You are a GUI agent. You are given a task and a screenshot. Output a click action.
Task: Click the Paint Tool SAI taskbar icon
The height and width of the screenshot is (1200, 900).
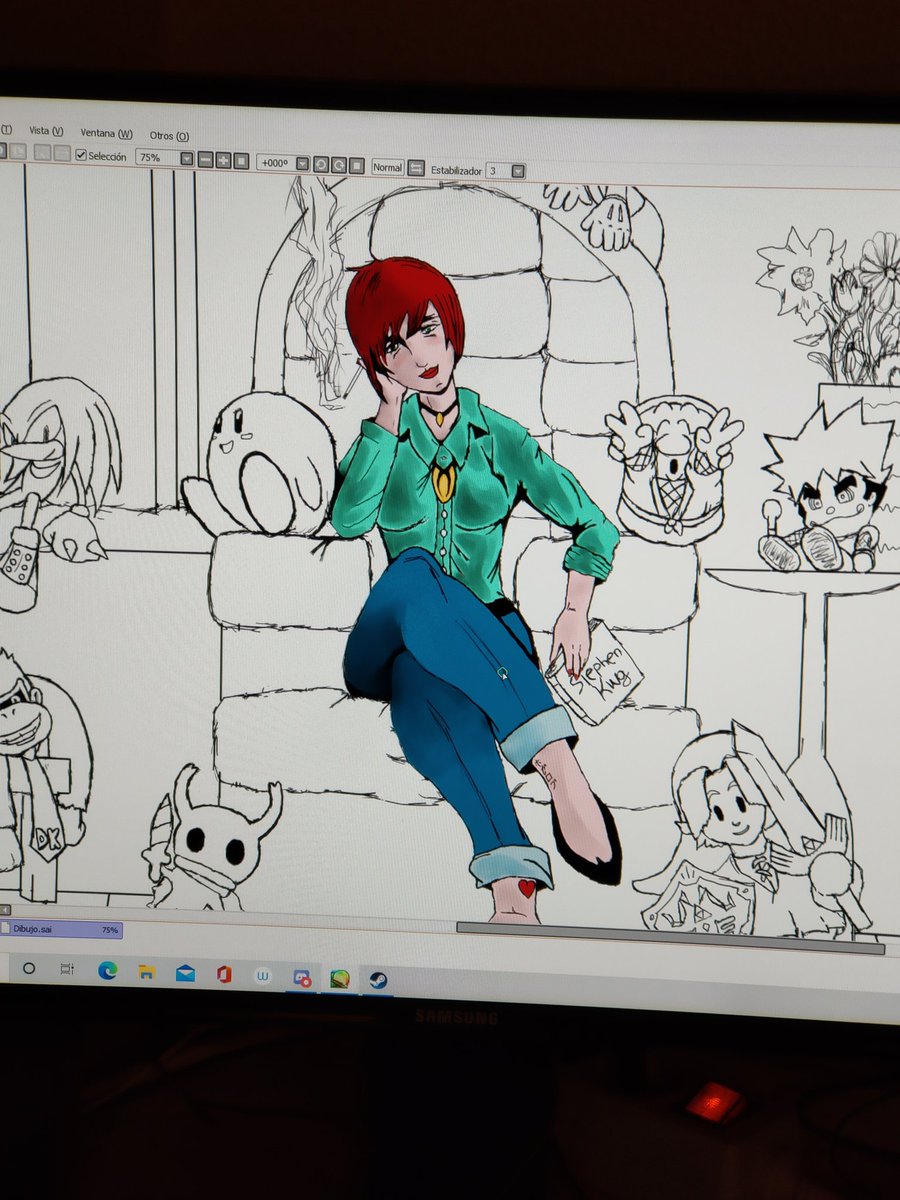pos(340,979)
